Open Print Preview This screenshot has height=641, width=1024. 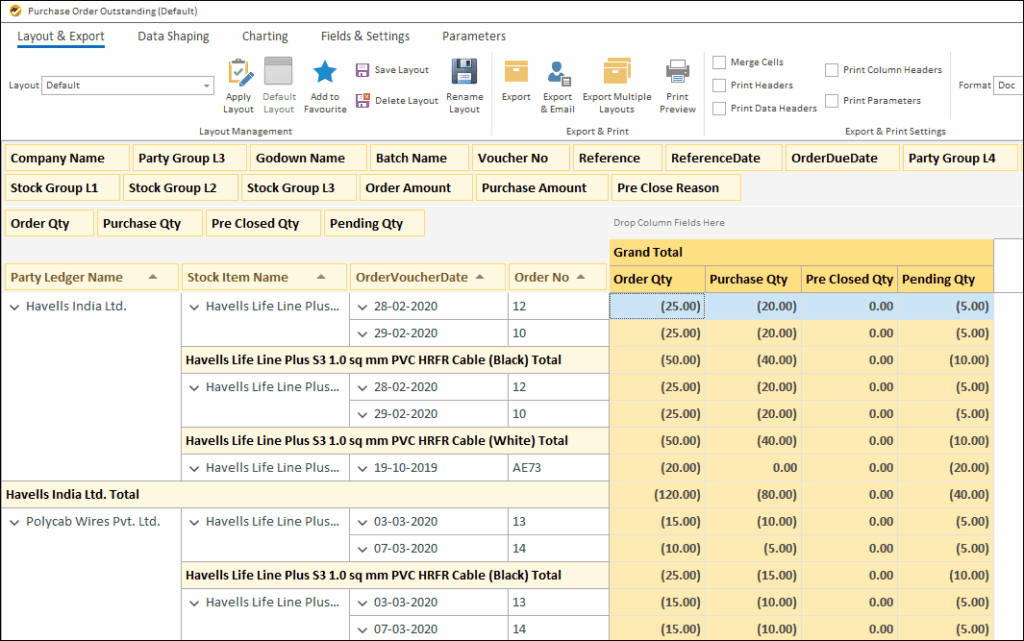(678, 84)
